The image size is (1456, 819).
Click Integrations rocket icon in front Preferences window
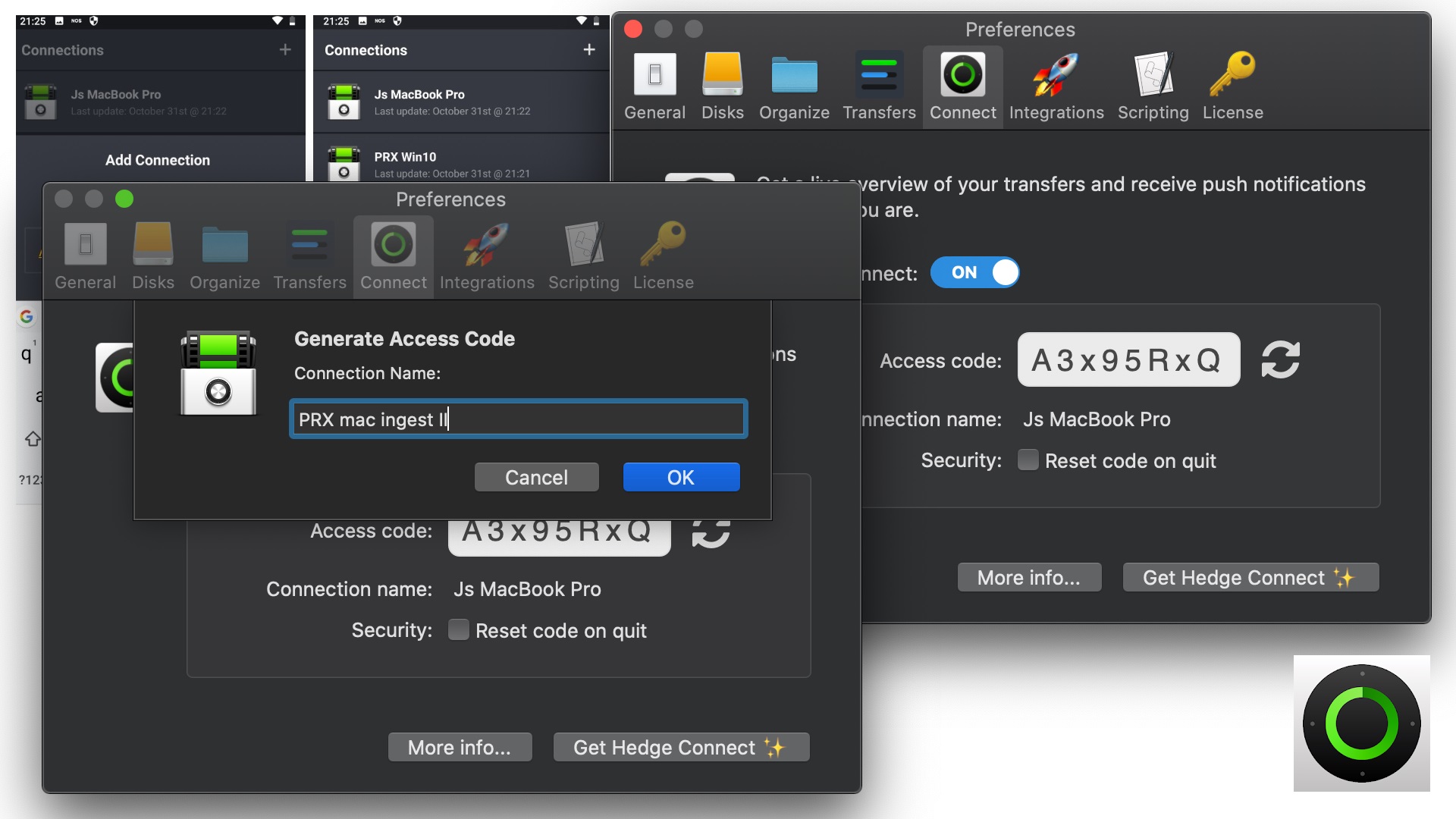(x=486, y=244)
